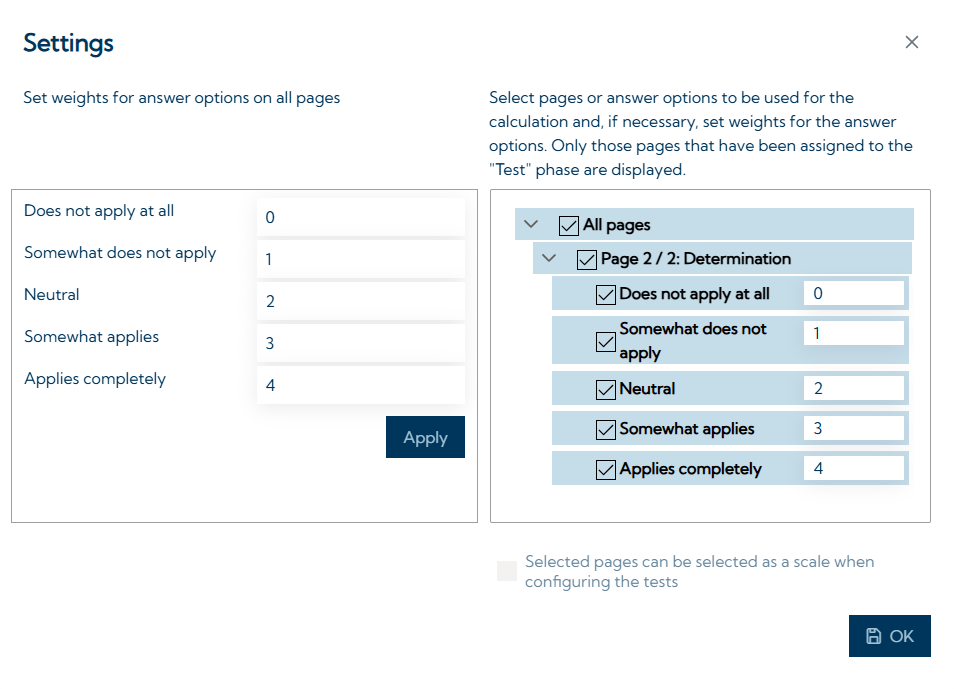
Task: Focus left weight field for Does not apply at all
Action: [x=360, y=217]
